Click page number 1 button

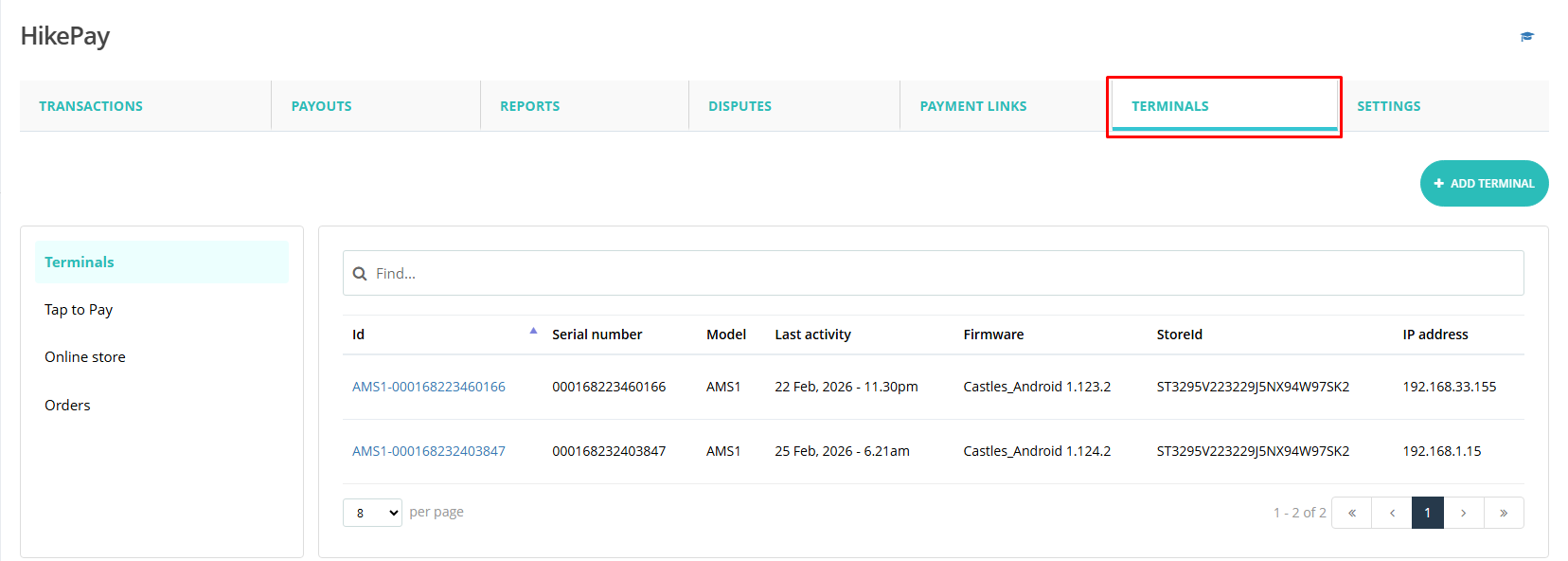pos(1427,513)
